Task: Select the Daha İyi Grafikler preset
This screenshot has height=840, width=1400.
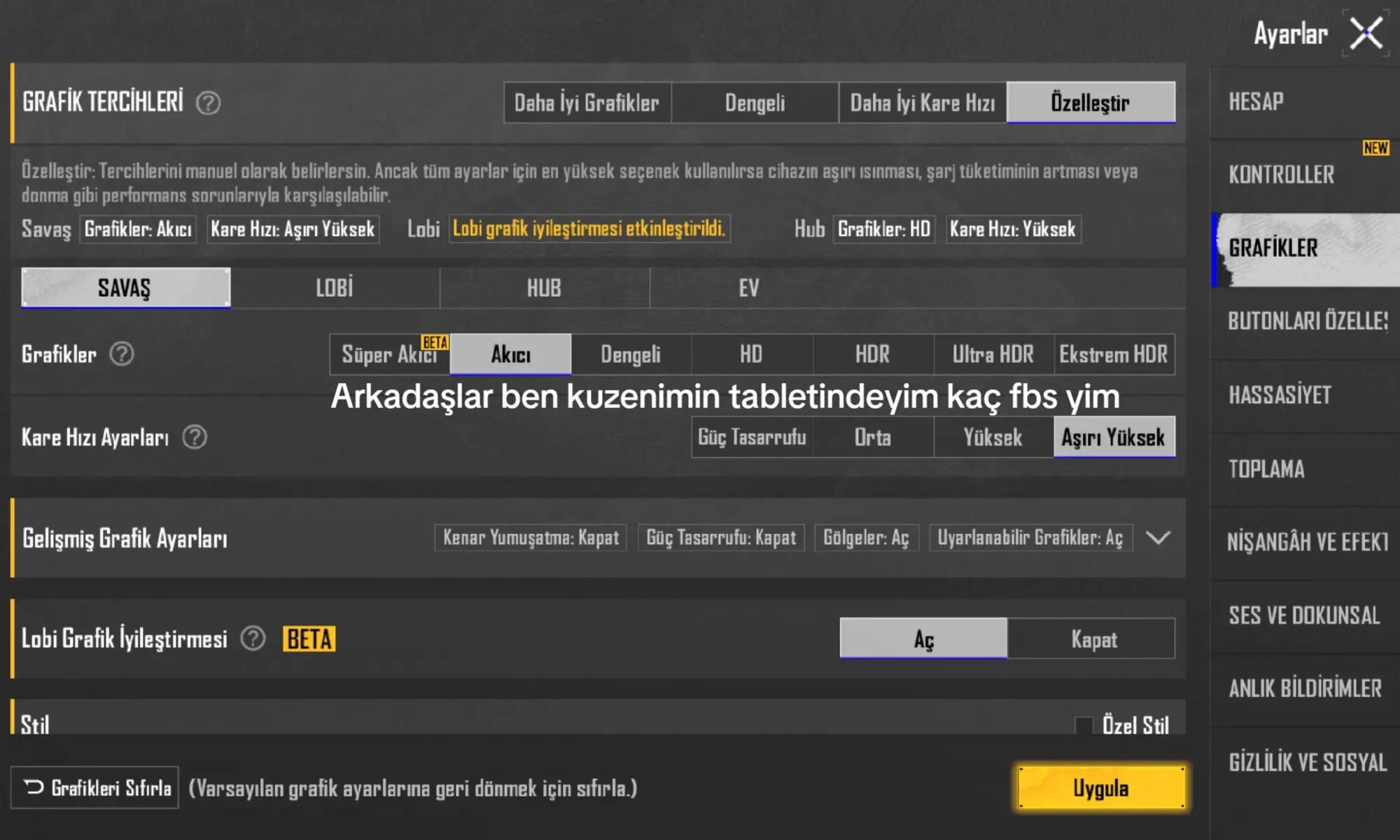Action: tap(587, 103)
